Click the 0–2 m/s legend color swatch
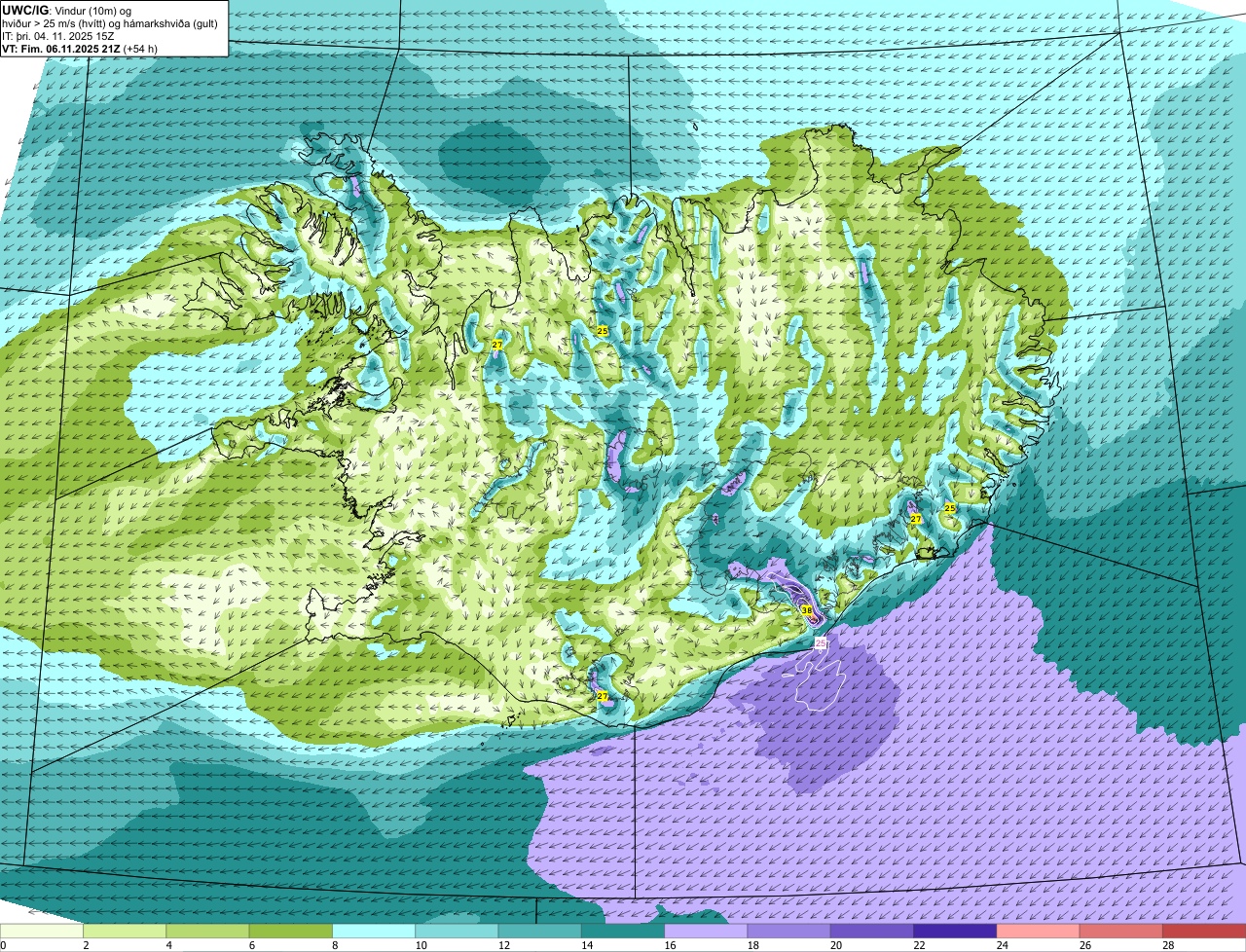Screen dimensions: 1246x952 pyautogui.click(x=42, y=932)
